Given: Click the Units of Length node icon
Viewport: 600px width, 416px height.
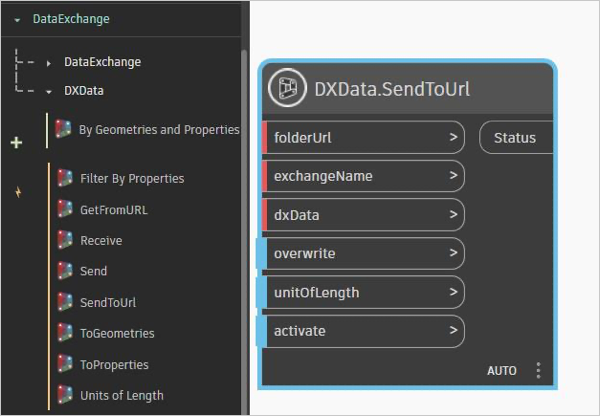Looking at the screenshot, I should point(65,395).
